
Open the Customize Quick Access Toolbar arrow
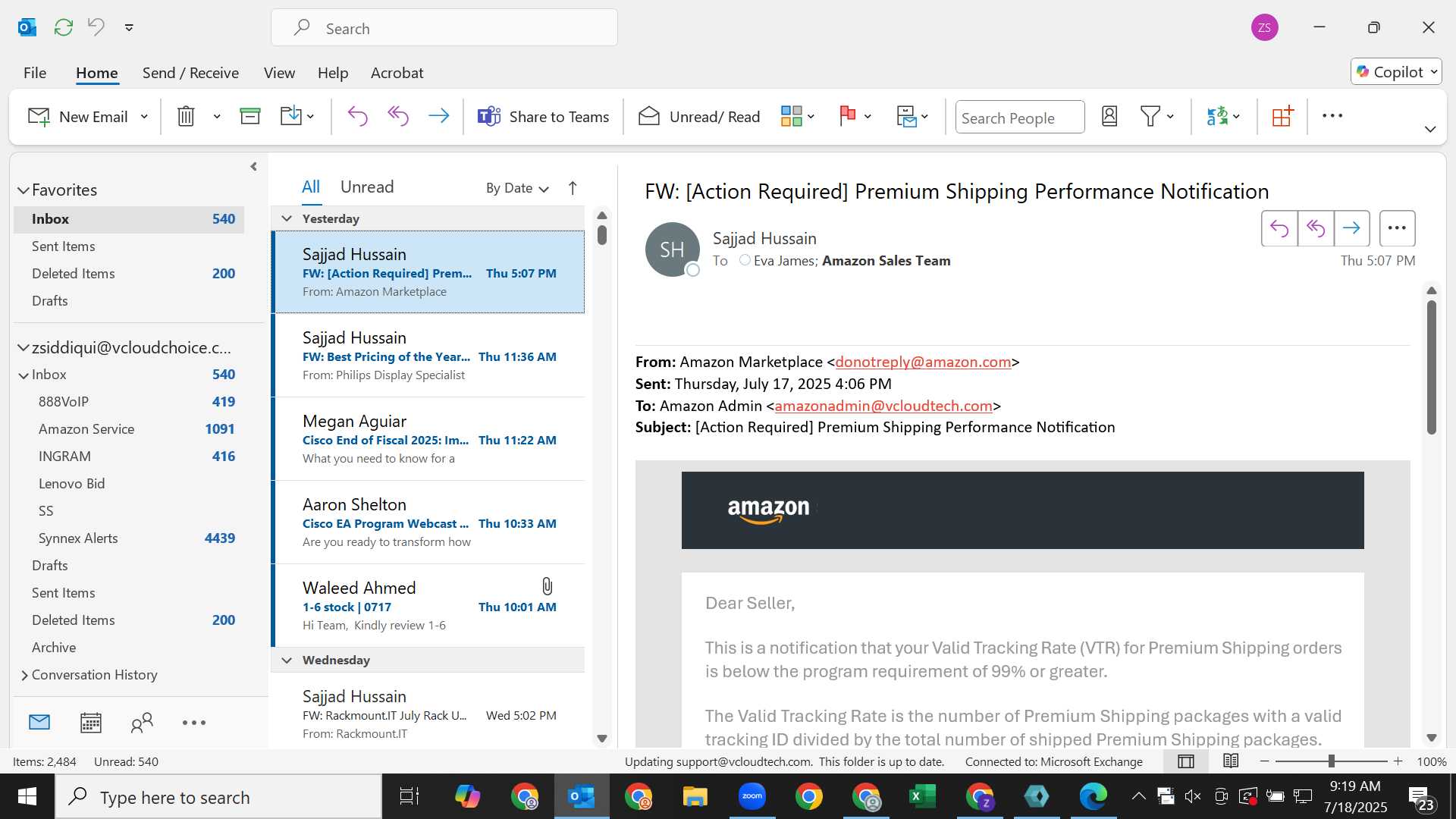coord(129,28)
